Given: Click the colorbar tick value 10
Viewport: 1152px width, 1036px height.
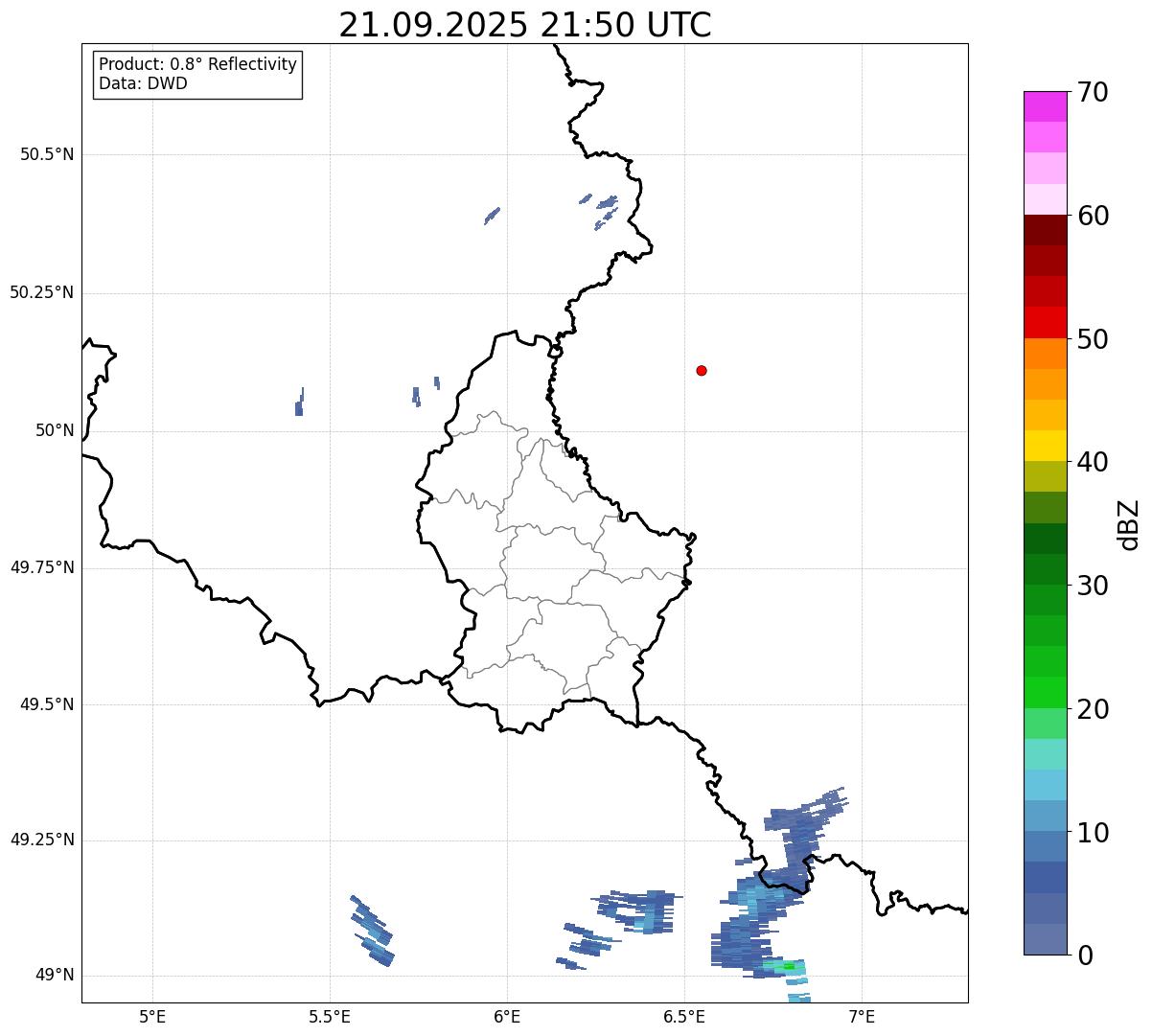Looking at the screenshot, I should point(1093,832).
